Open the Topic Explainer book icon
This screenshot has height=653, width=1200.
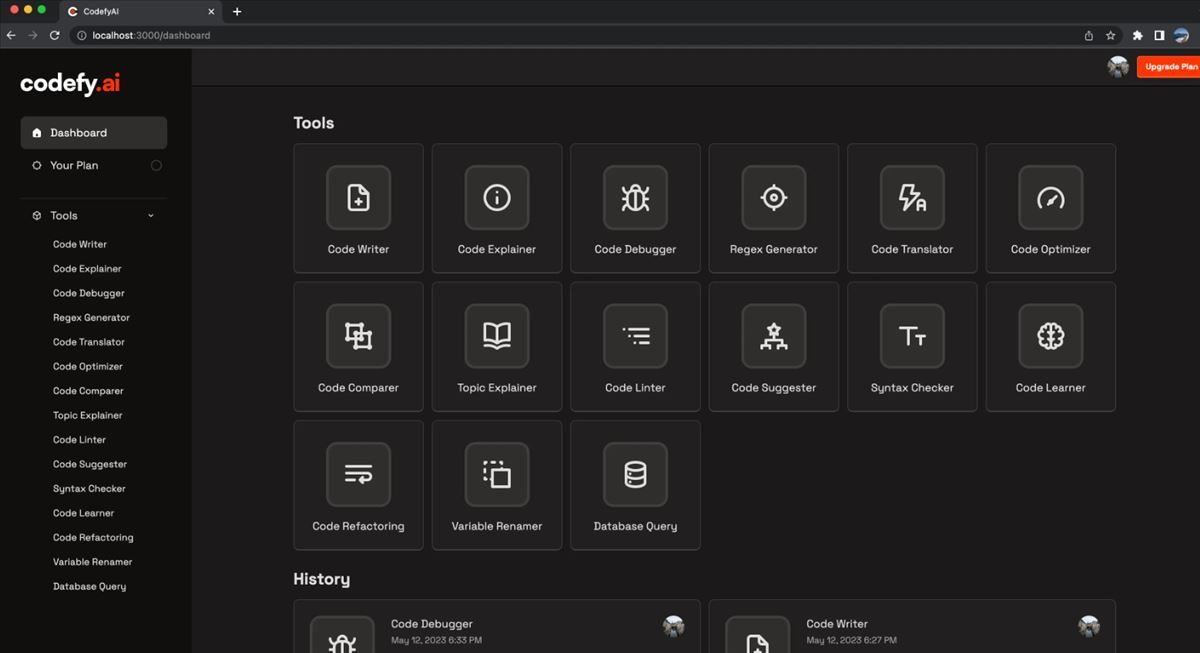497,336
